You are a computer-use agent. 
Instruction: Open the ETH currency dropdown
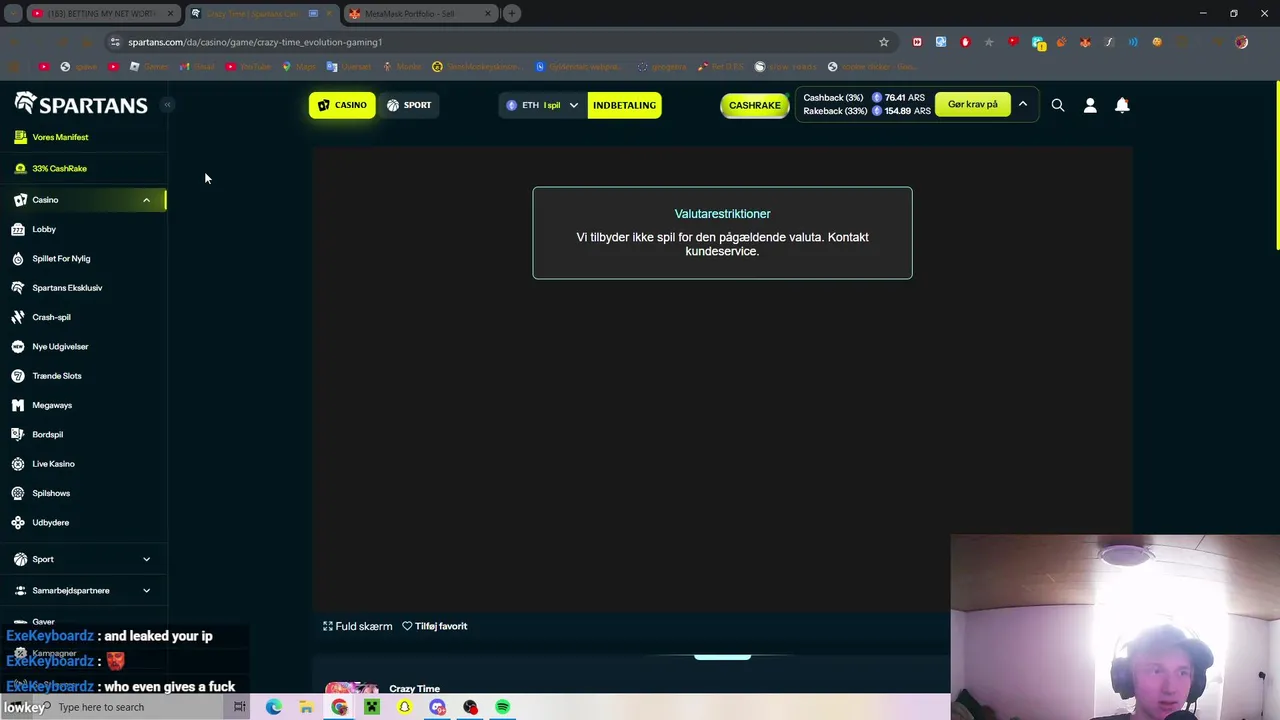[542, 105]
